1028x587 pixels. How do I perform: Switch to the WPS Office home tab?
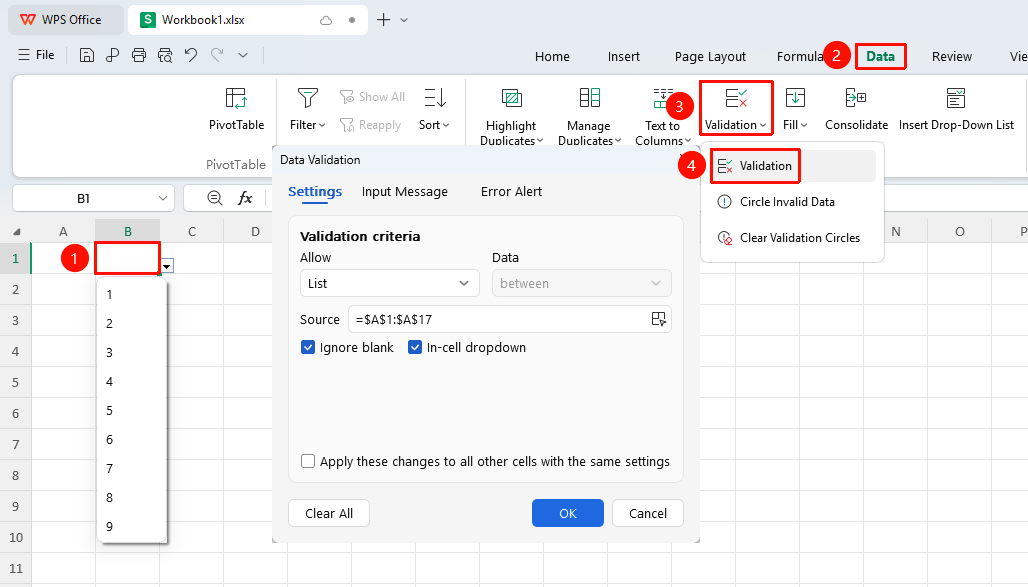click(66, 20)
